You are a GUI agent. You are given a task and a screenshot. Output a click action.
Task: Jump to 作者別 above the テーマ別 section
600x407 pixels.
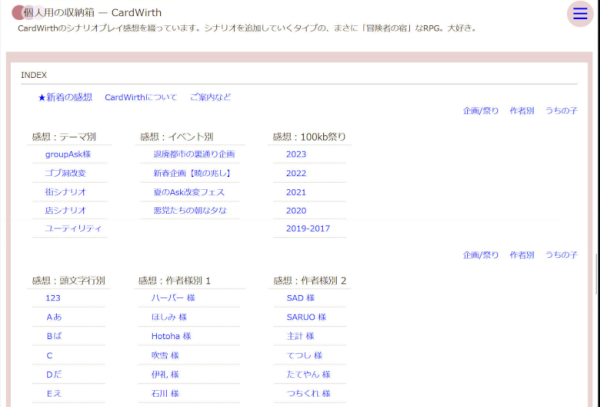click(x=522, y=111)
